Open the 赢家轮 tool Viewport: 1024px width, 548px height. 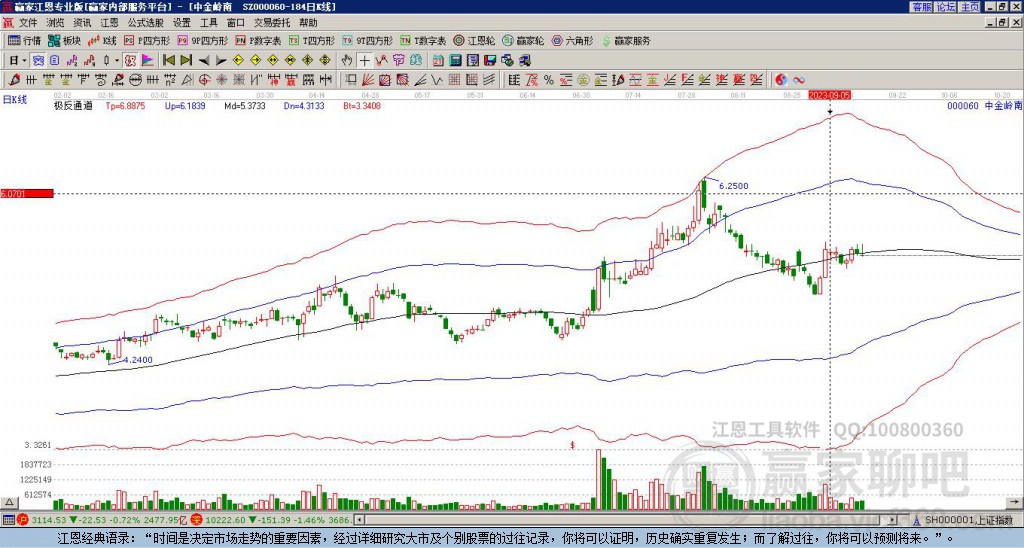coord(523,40)
